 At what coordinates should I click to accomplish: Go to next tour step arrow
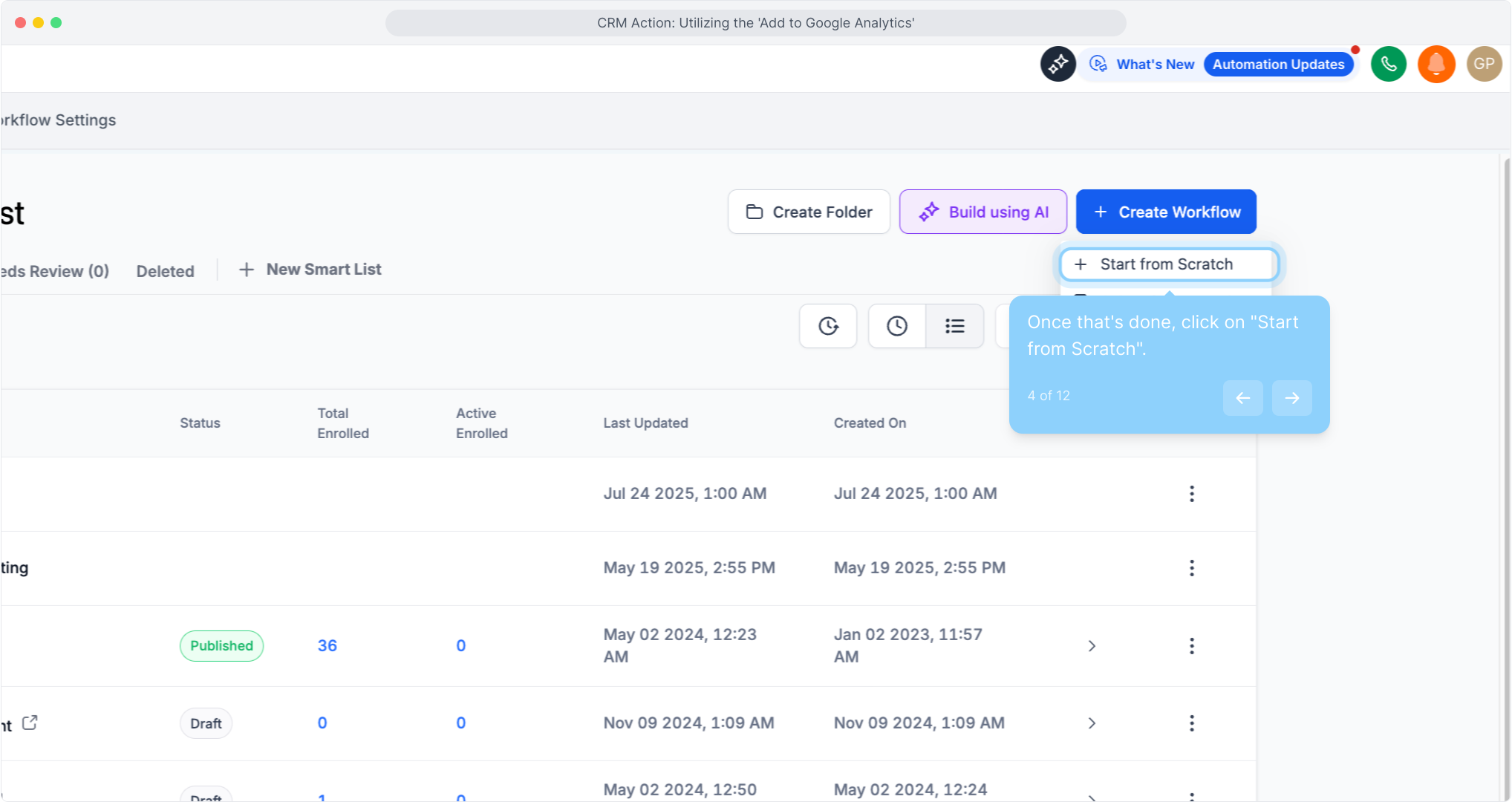click(x=1291, y=398)
